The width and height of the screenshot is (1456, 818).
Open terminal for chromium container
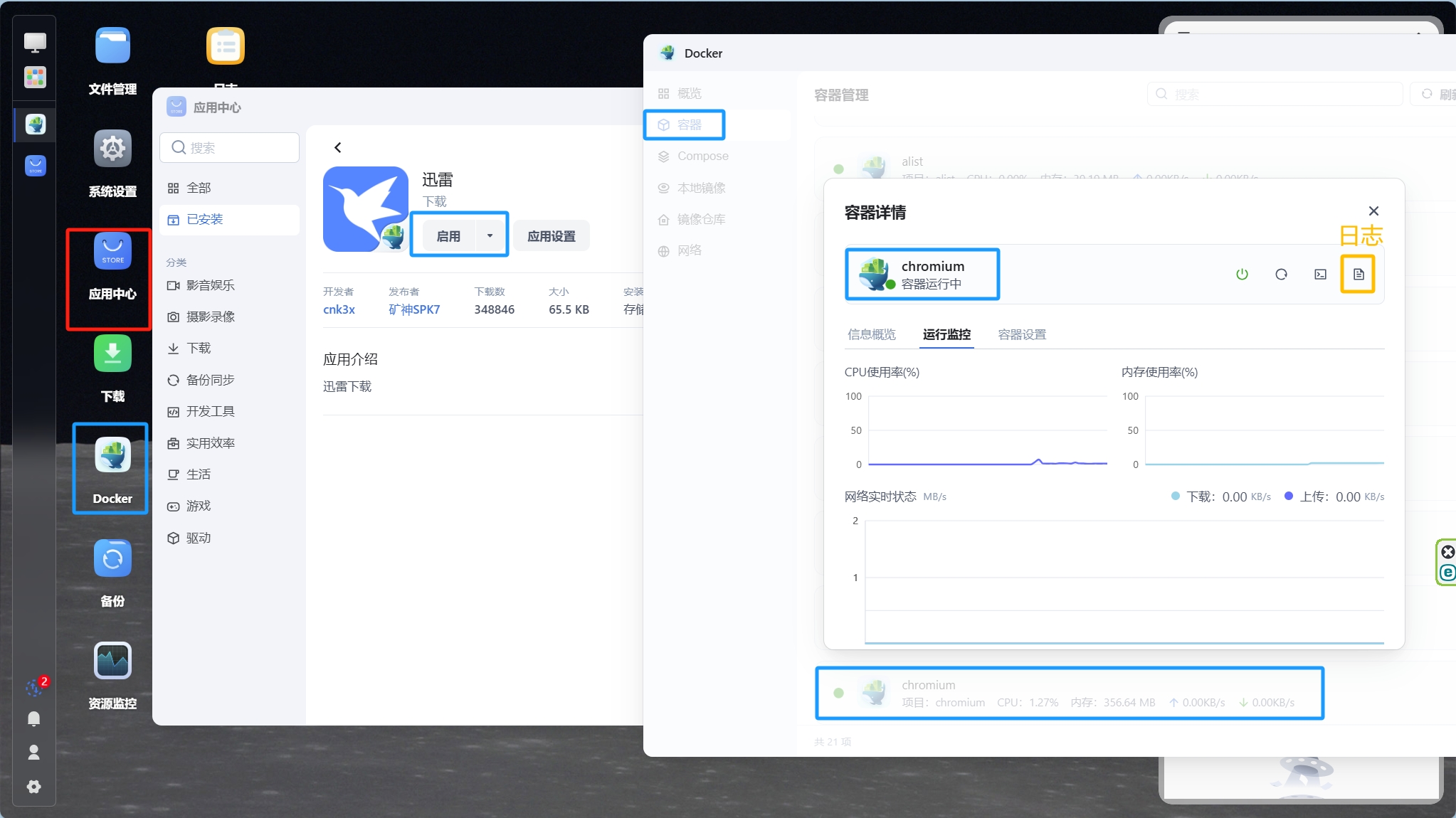1320,274
